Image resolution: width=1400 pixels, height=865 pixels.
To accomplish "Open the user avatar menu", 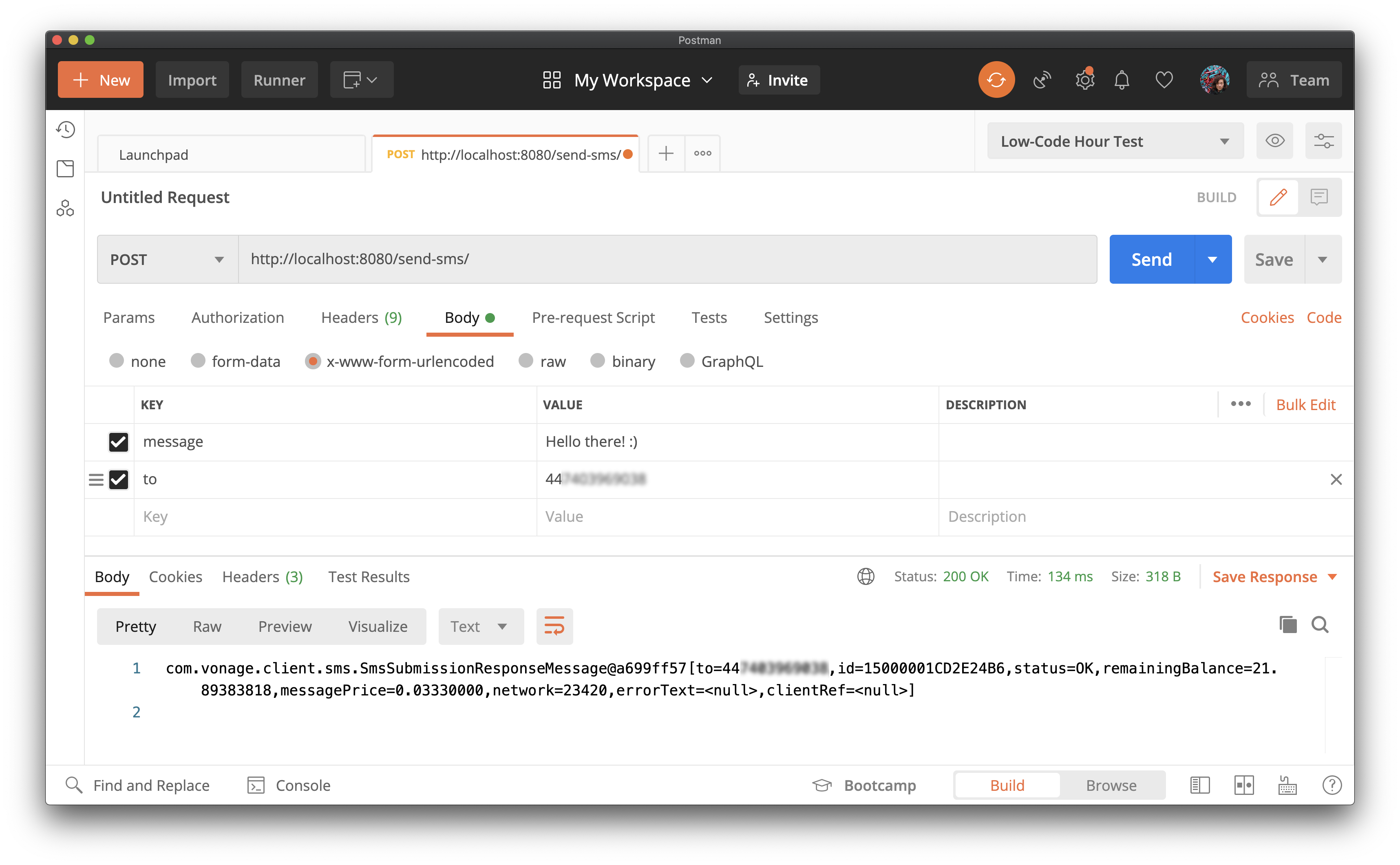I will [x=1214, y=79].
